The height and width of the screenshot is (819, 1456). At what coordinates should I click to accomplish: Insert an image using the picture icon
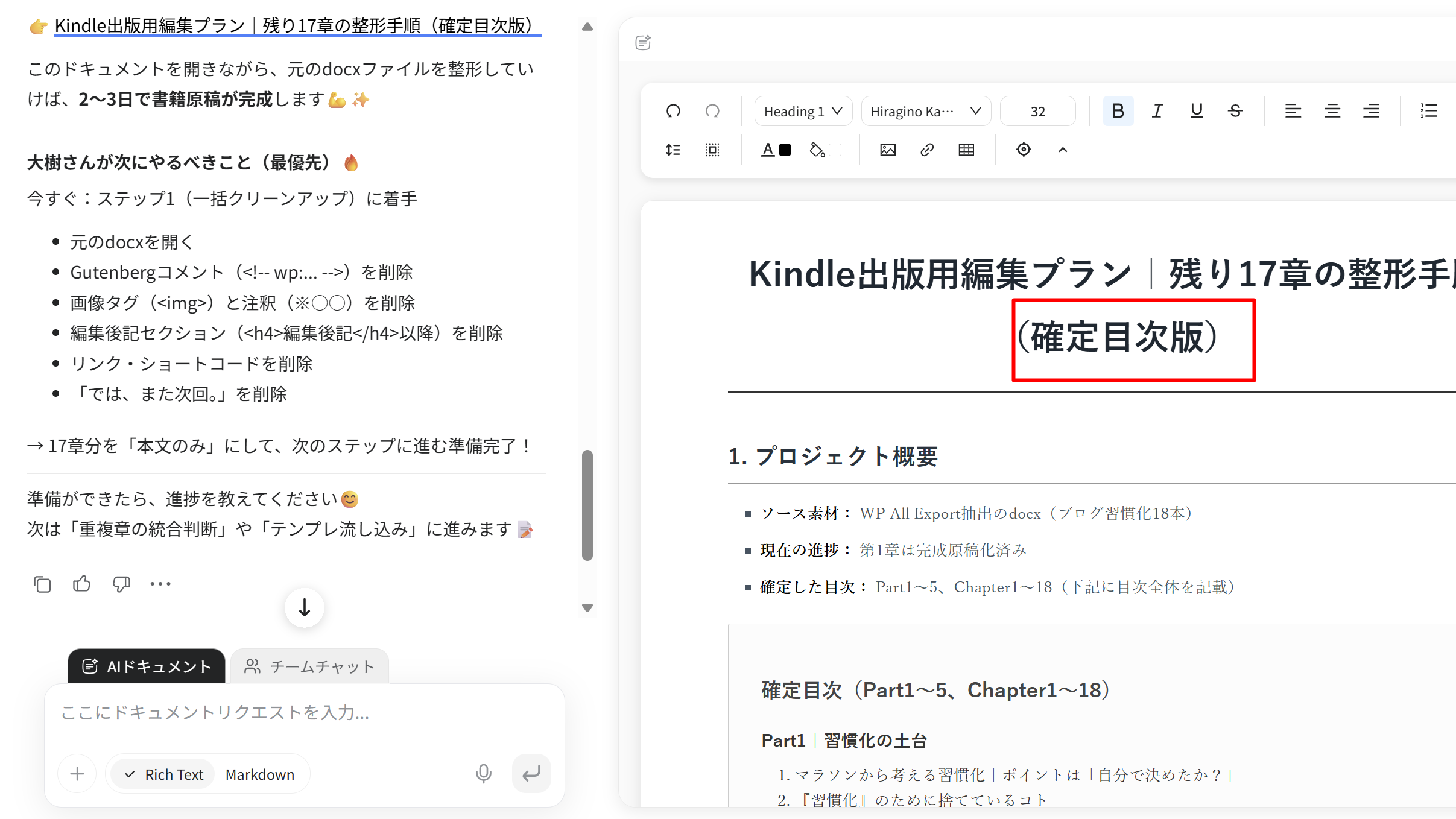pos(888,150)
